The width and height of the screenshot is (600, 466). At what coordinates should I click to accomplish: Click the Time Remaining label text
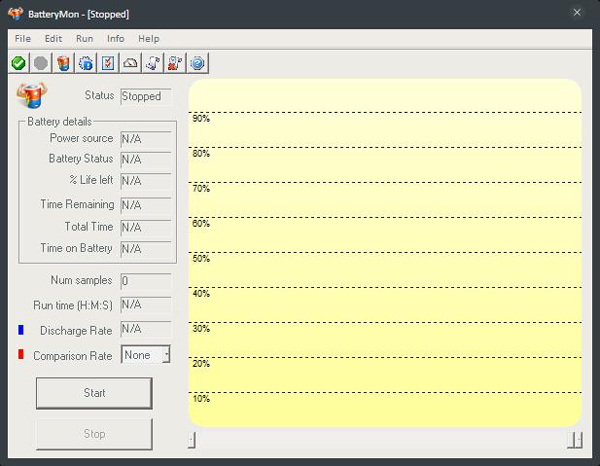[77, 204]
